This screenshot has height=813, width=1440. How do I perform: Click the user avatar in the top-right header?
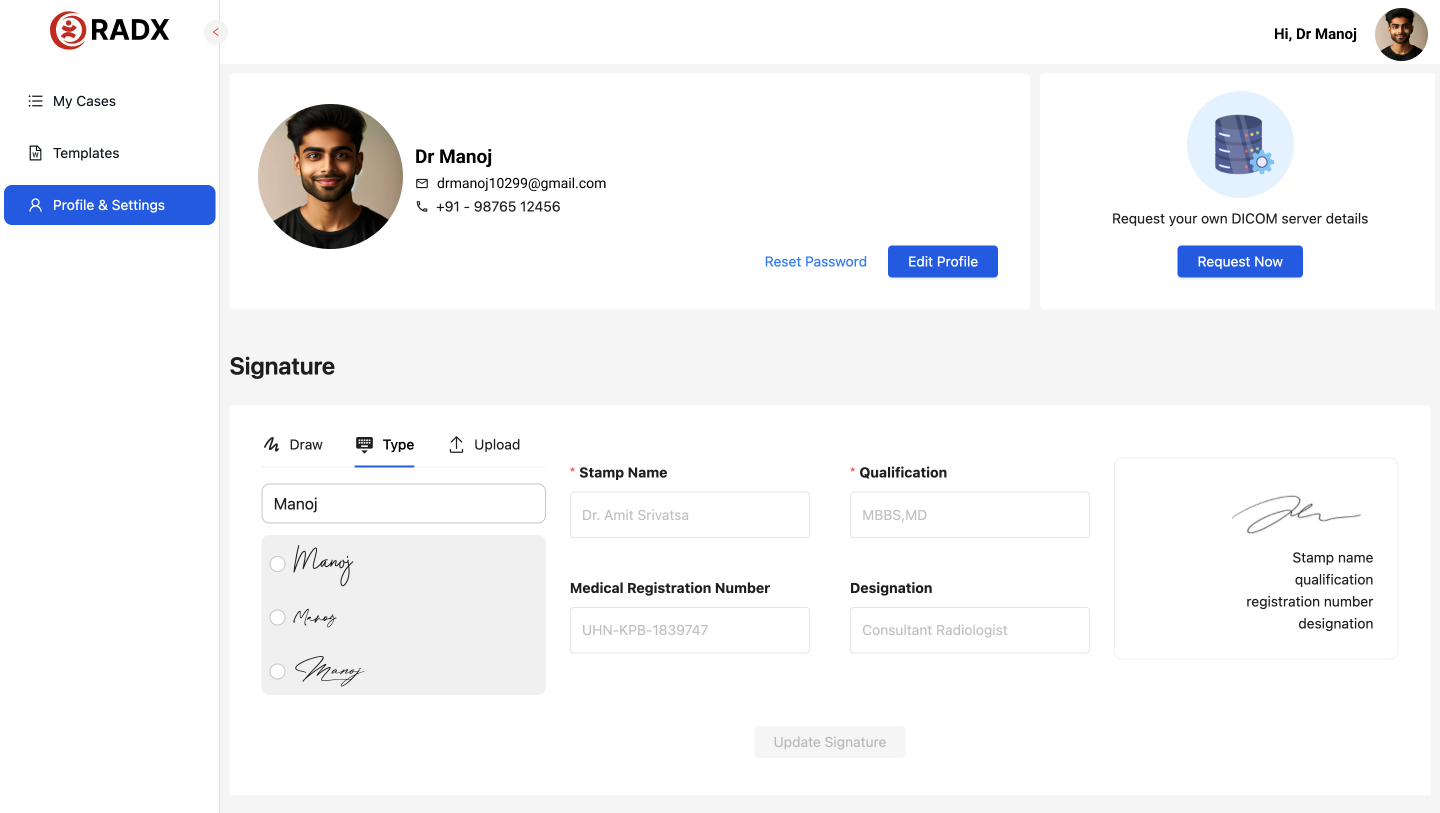[x=1400, y=34]
